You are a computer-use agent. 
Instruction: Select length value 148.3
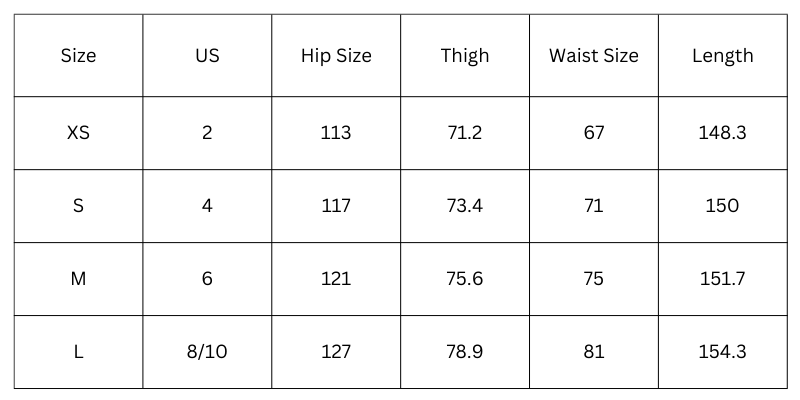723,133
